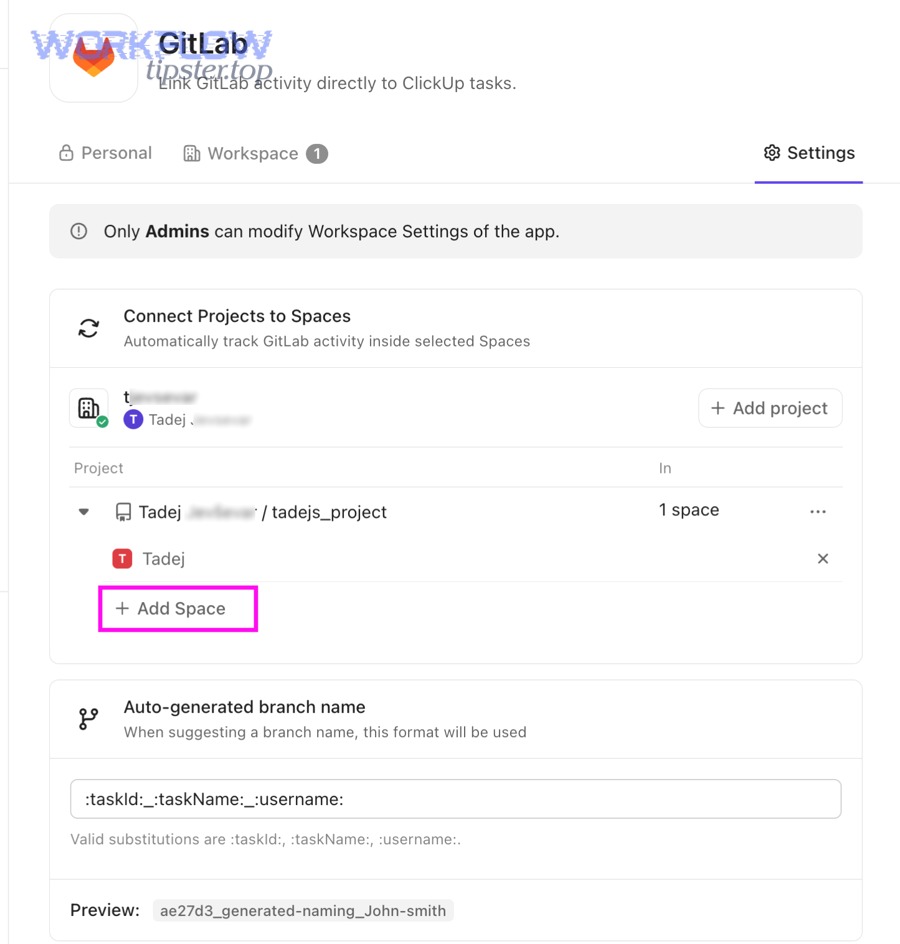This screenshot has width=900, height=944.
Task: Remove the Tadej space with the × button
Action: 822,558
